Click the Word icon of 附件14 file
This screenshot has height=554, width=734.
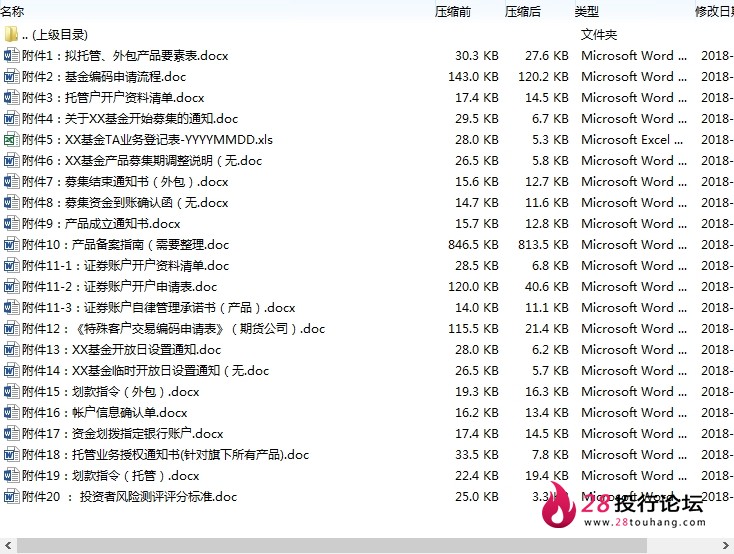11,370
